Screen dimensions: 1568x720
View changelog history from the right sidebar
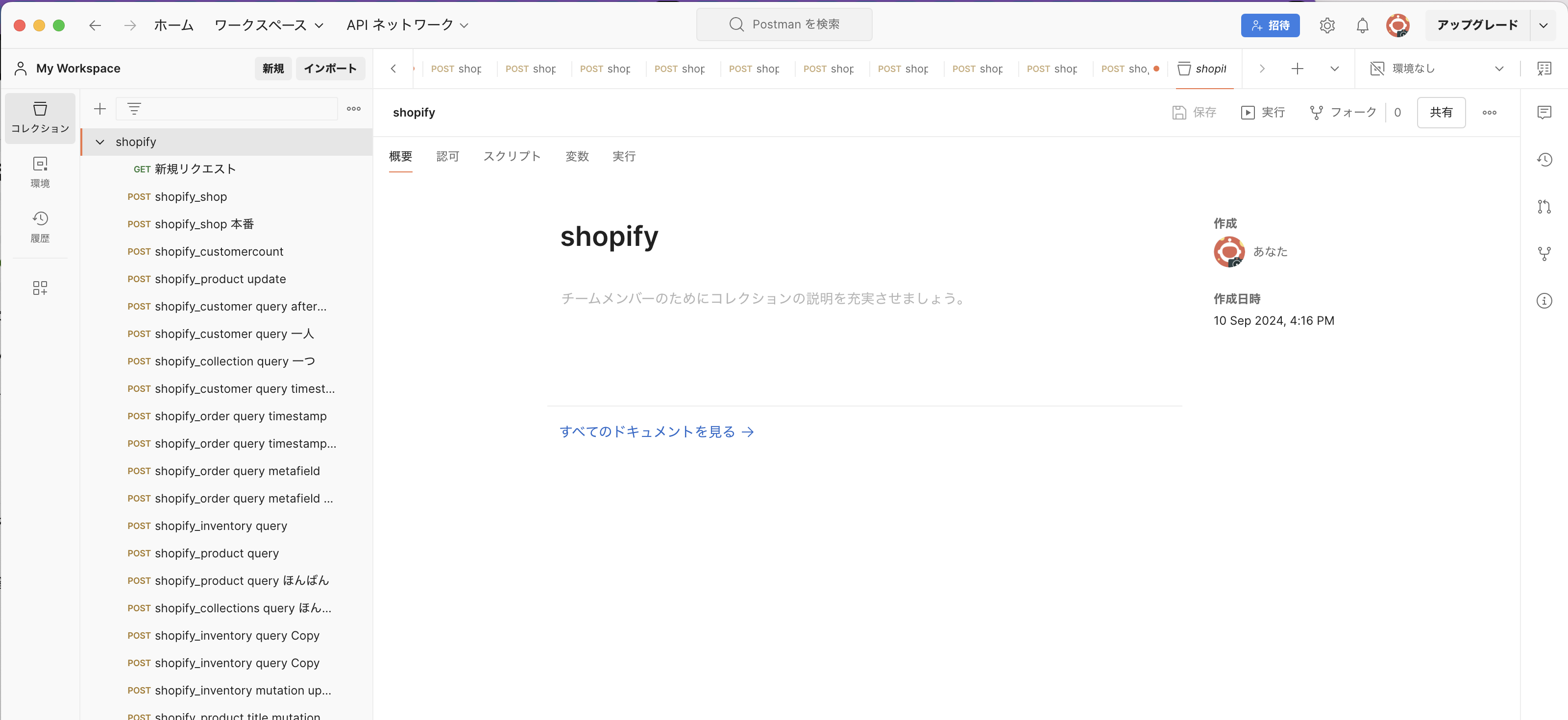coord(1545,160)
